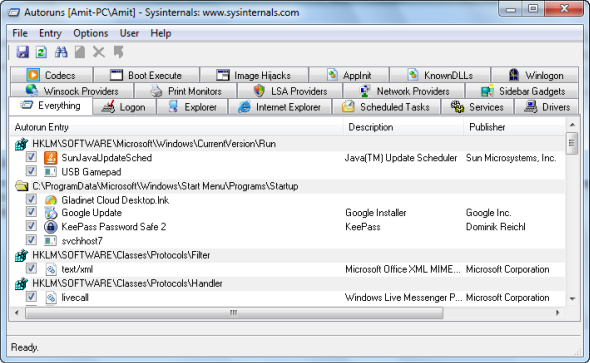Open the AppInit tab

click(349, 75)
